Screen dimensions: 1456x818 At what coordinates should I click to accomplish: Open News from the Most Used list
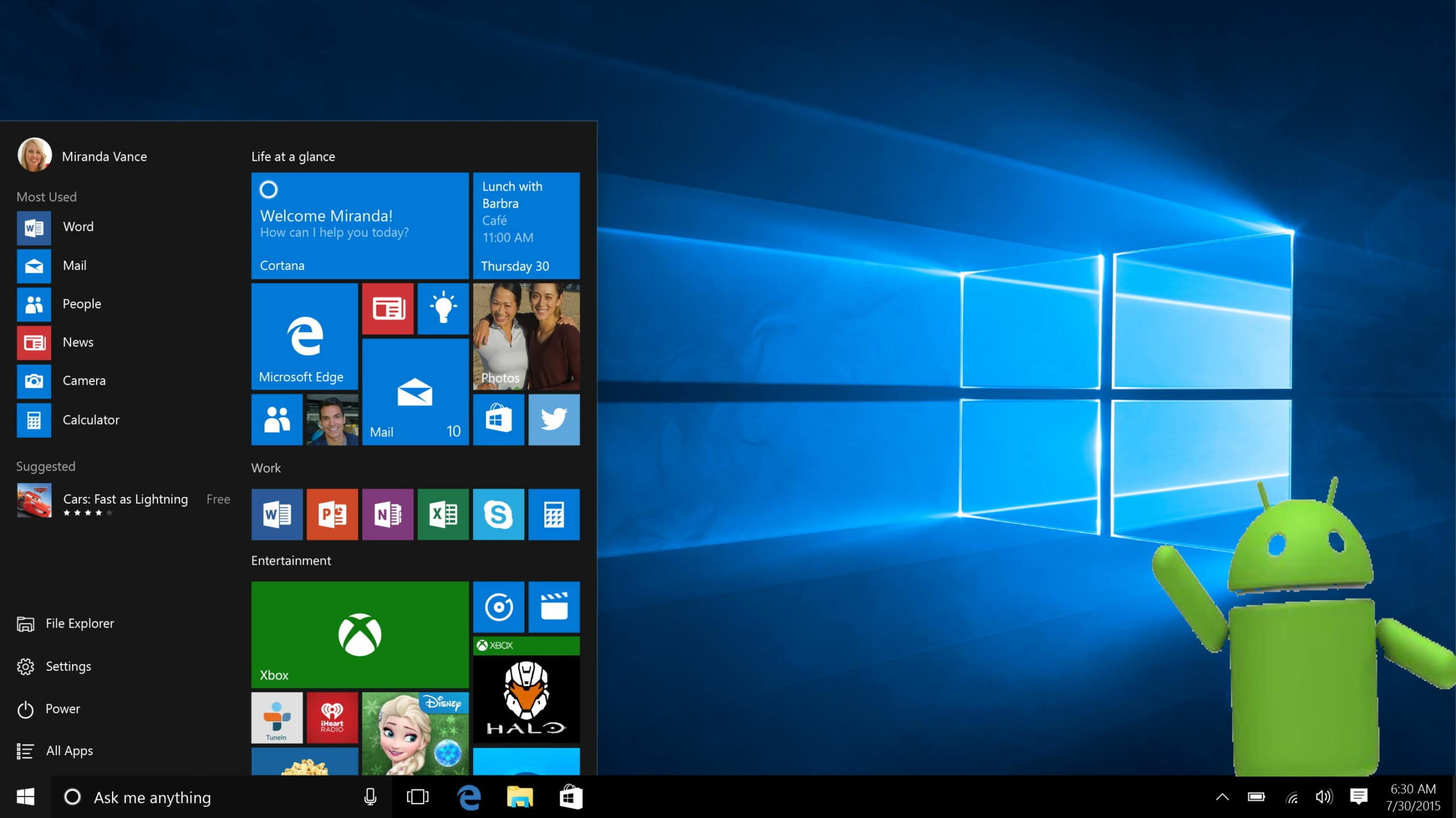122,343
